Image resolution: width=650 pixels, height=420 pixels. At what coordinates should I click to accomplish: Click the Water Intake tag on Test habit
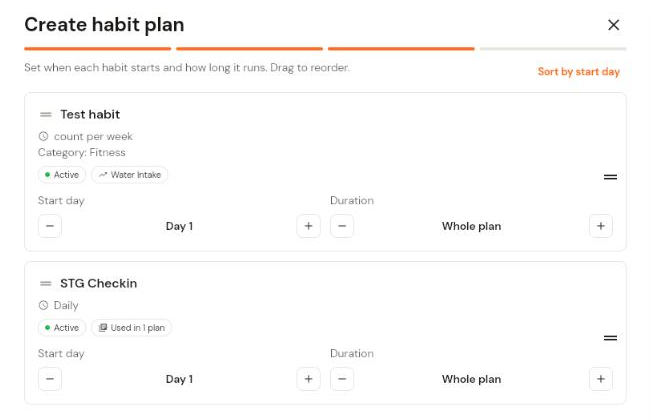pyautogui.click(x=129, y=175)
